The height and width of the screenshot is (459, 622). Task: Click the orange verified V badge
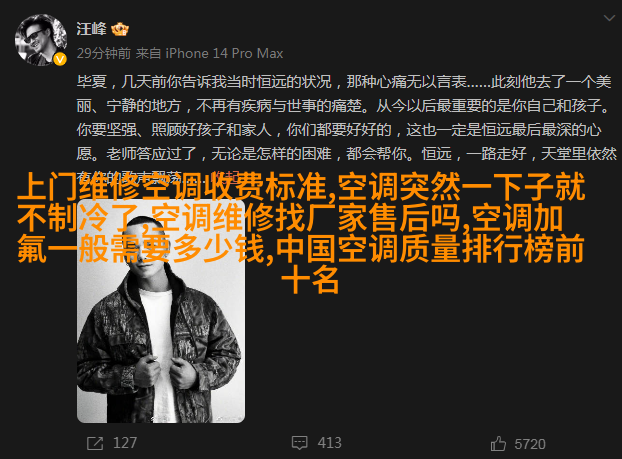(60, 60)
